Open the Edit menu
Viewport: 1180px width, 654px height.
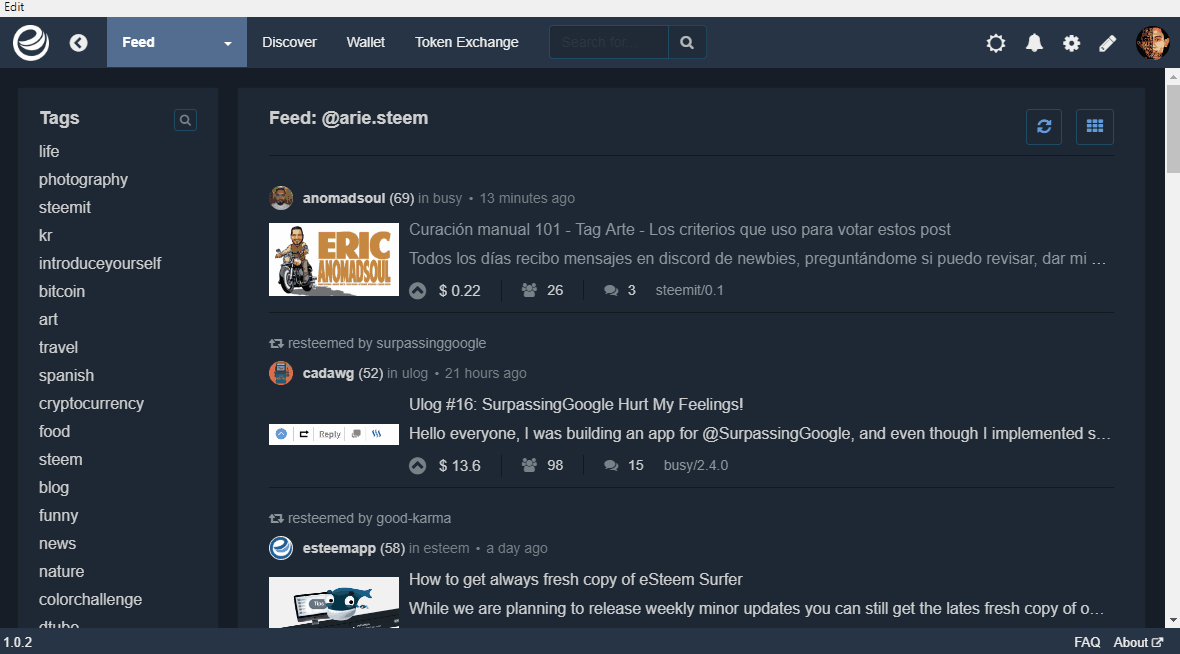coord(14,7)
